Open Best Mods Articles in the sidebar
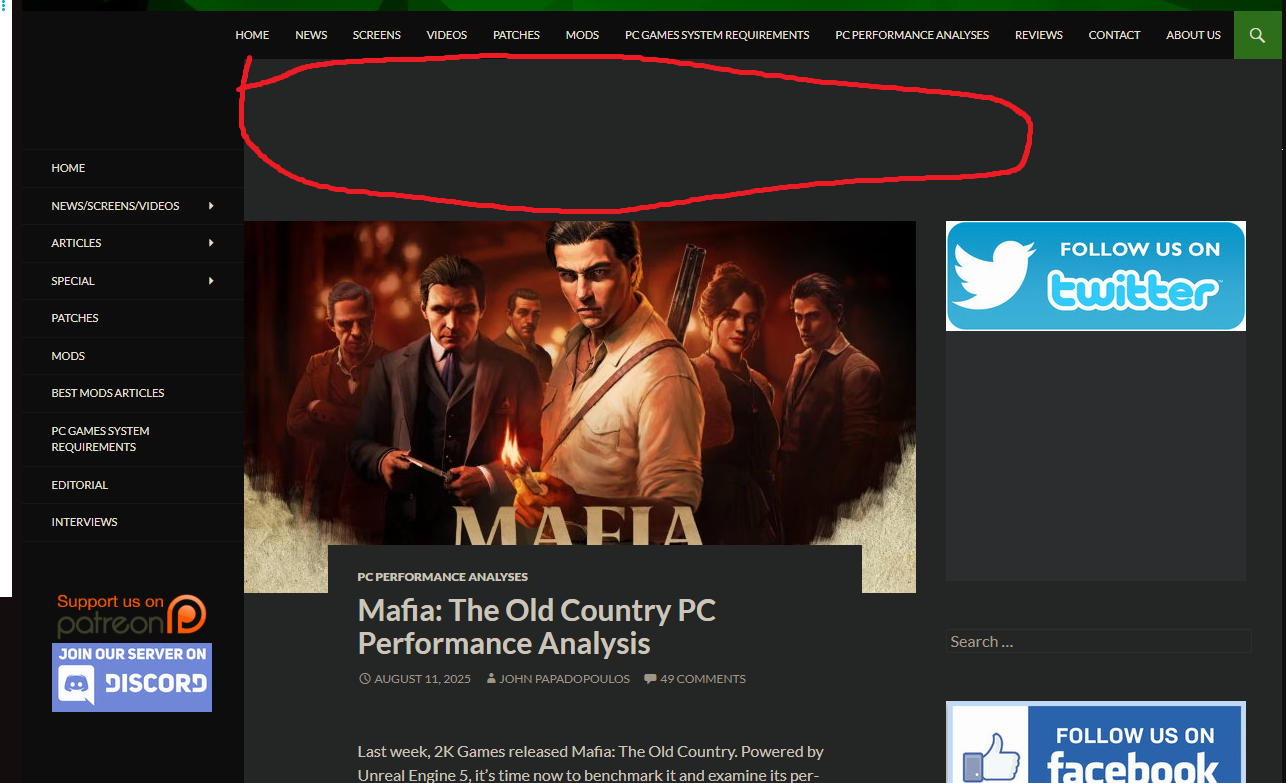Viewport: 1286px width, 783px height. (108, 393)
